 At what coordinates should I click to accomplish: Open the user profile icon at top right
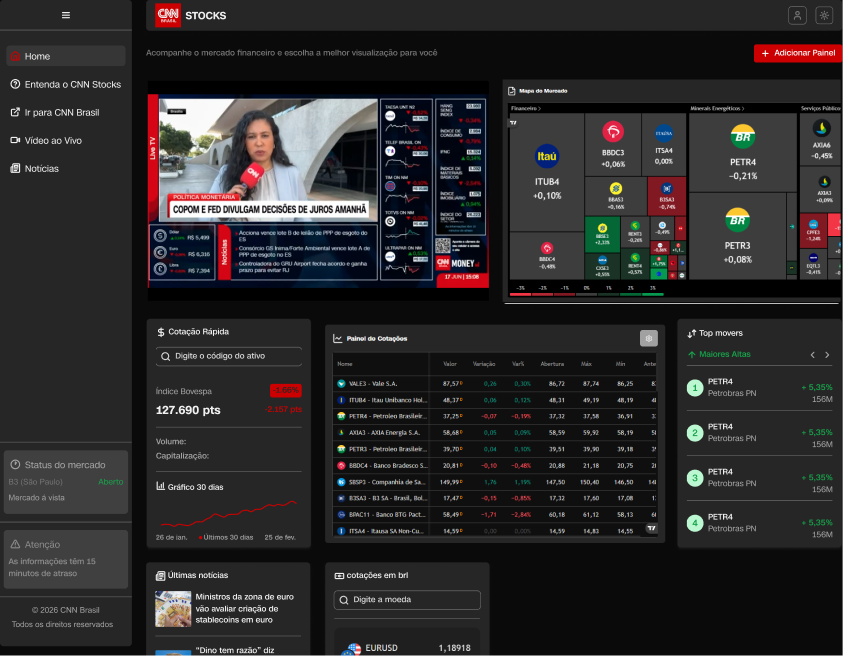797,15
